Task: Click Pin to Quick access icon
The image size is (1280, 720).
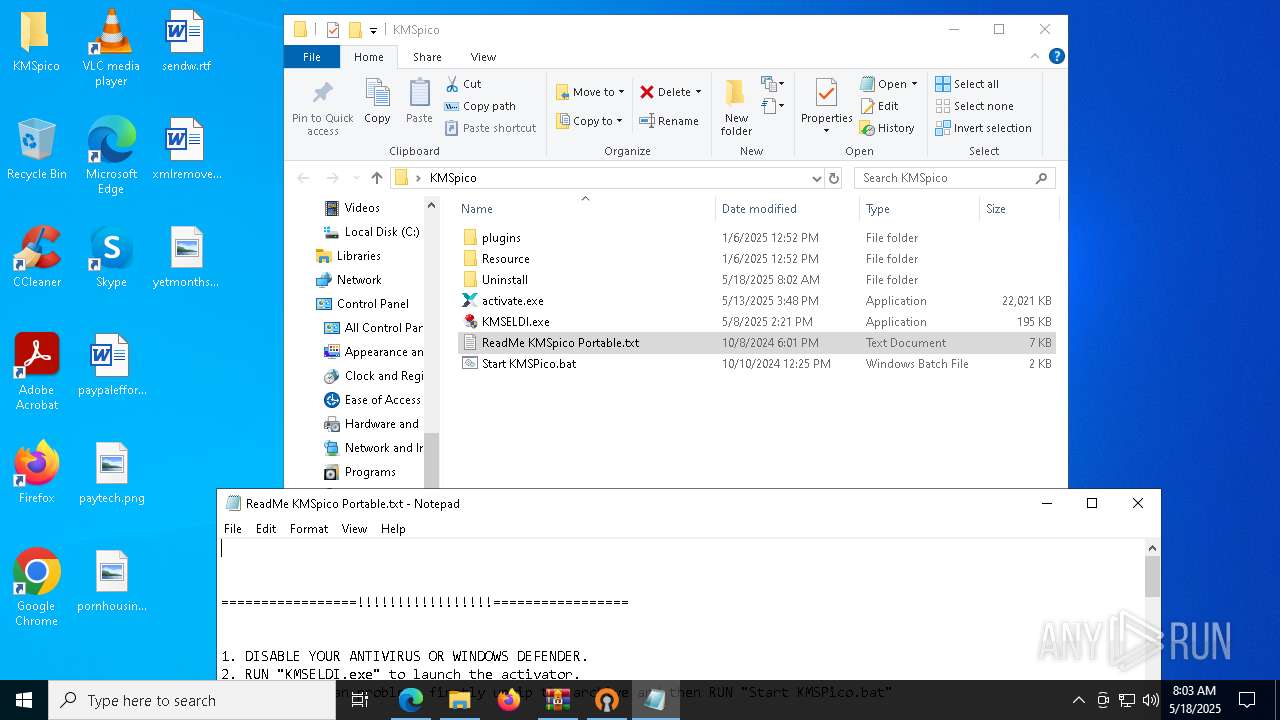Action: click(322, 108)
